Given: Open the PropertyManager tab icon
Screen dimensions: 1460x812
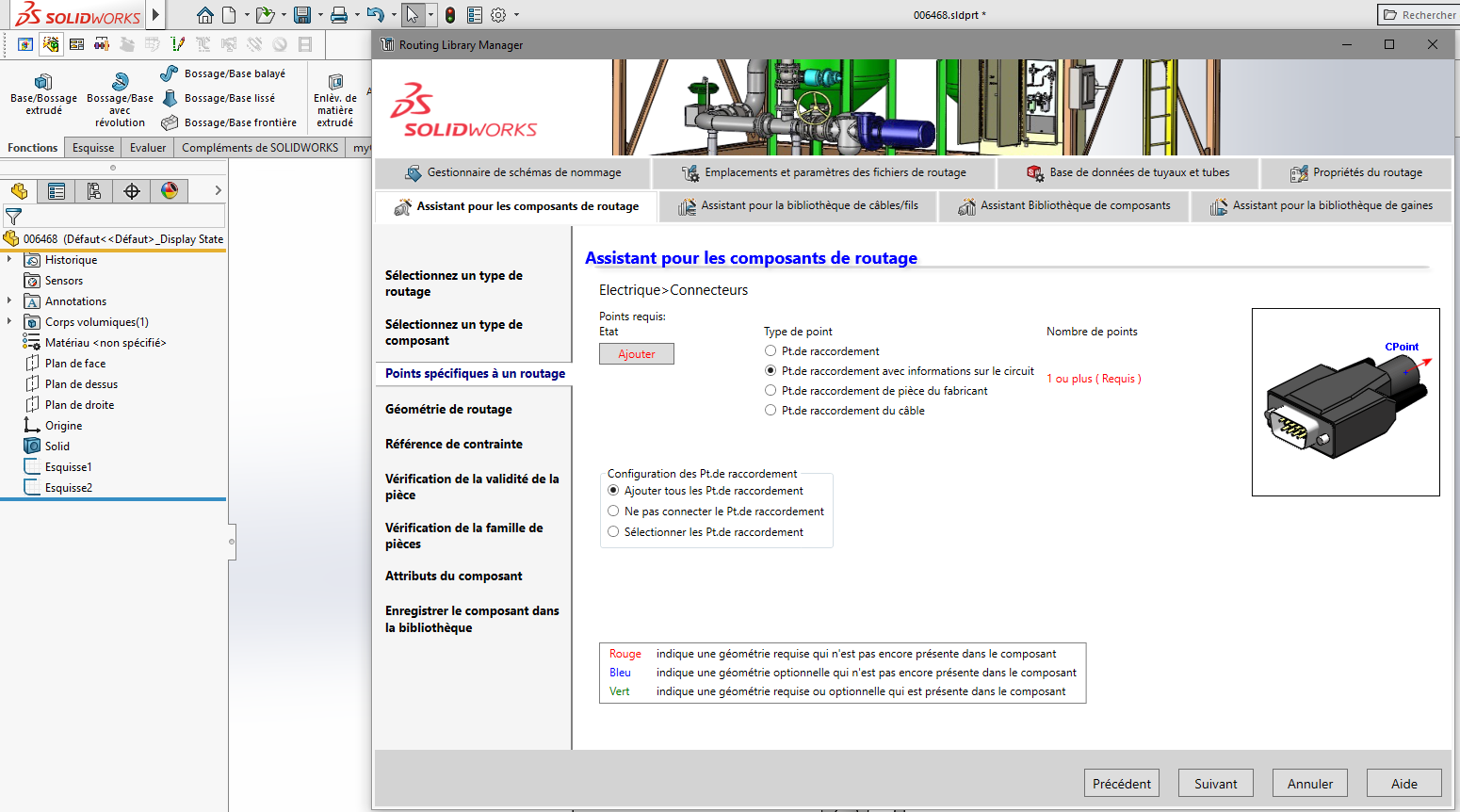Looking at the screenshot, I should click(57, 191).
